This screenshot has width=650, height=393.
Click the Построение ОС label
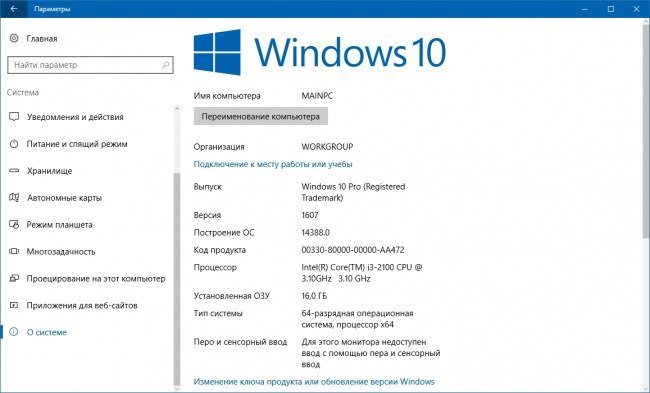coord(224,233)
